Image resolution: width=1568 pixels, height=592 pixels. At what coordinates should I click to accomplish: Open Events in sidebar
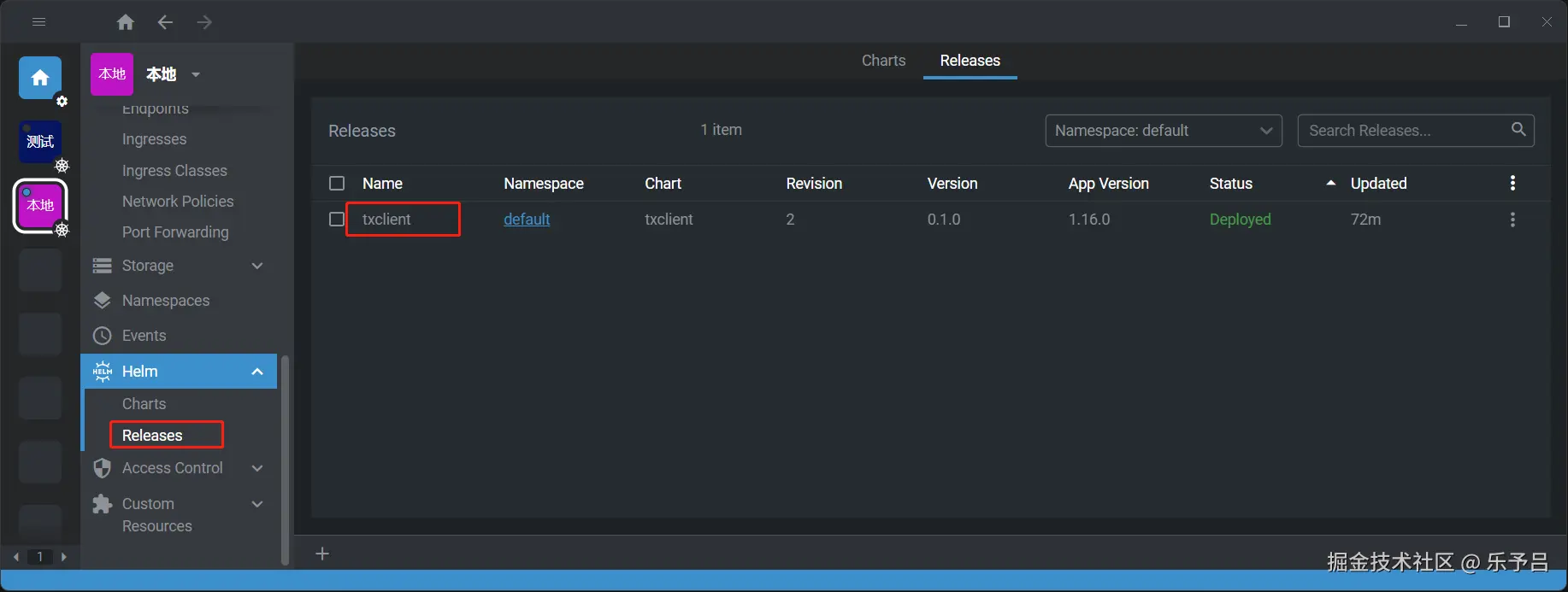coord(144,336)
